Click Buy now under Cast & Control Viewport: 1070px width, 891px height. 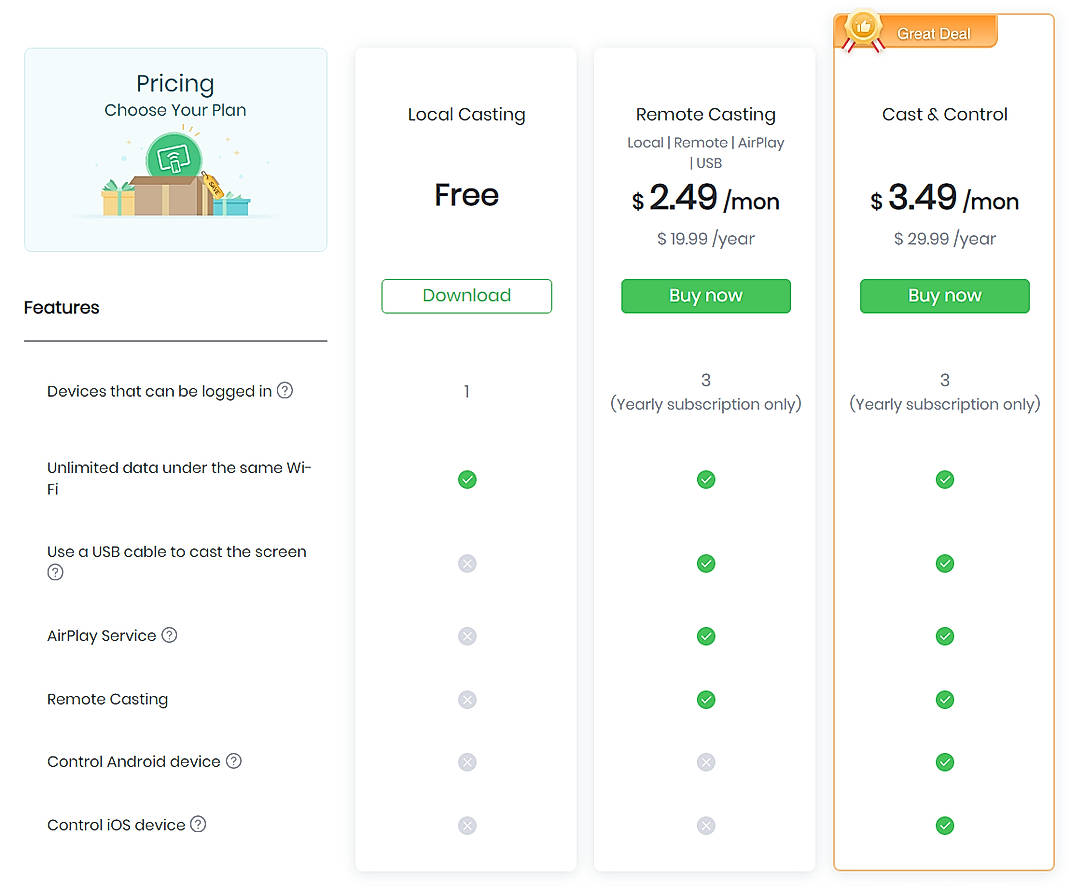click(944, 296)
